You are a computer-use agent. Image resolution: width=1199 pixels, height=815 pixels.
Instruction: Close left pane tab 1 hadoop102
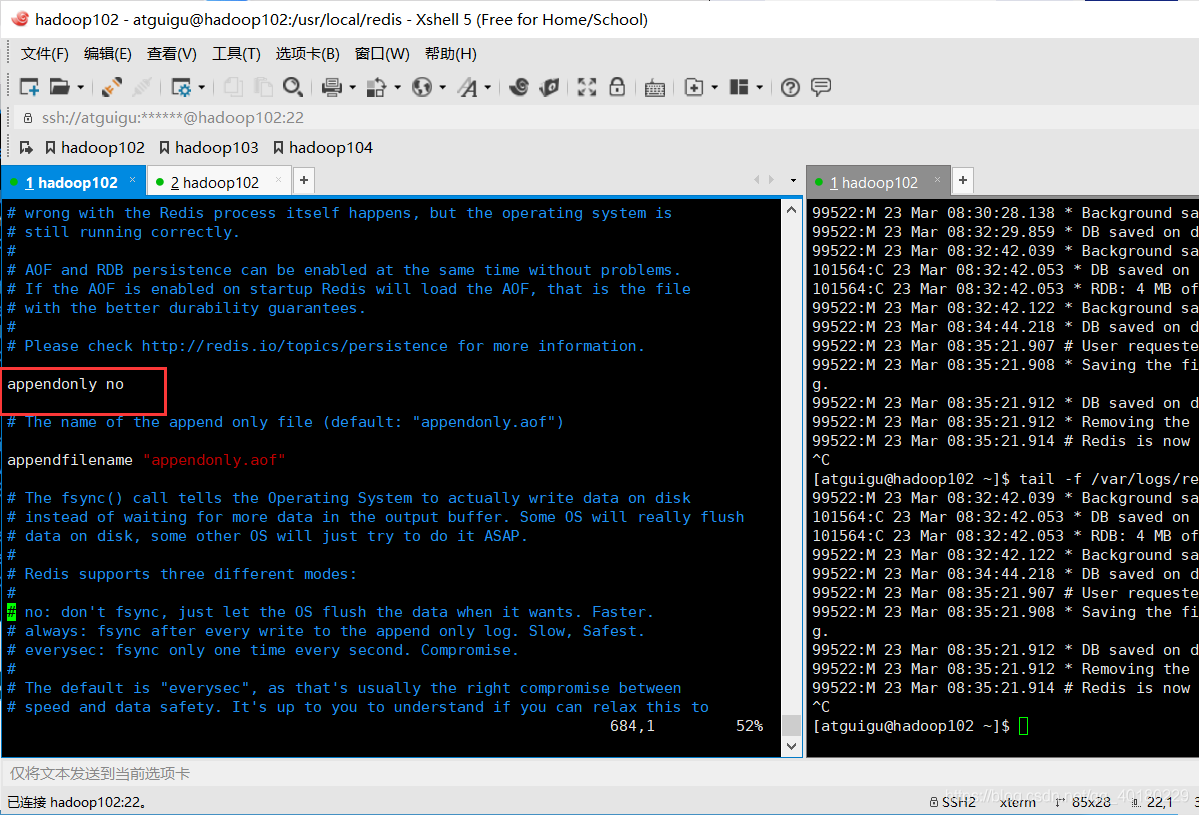(132, 180)
